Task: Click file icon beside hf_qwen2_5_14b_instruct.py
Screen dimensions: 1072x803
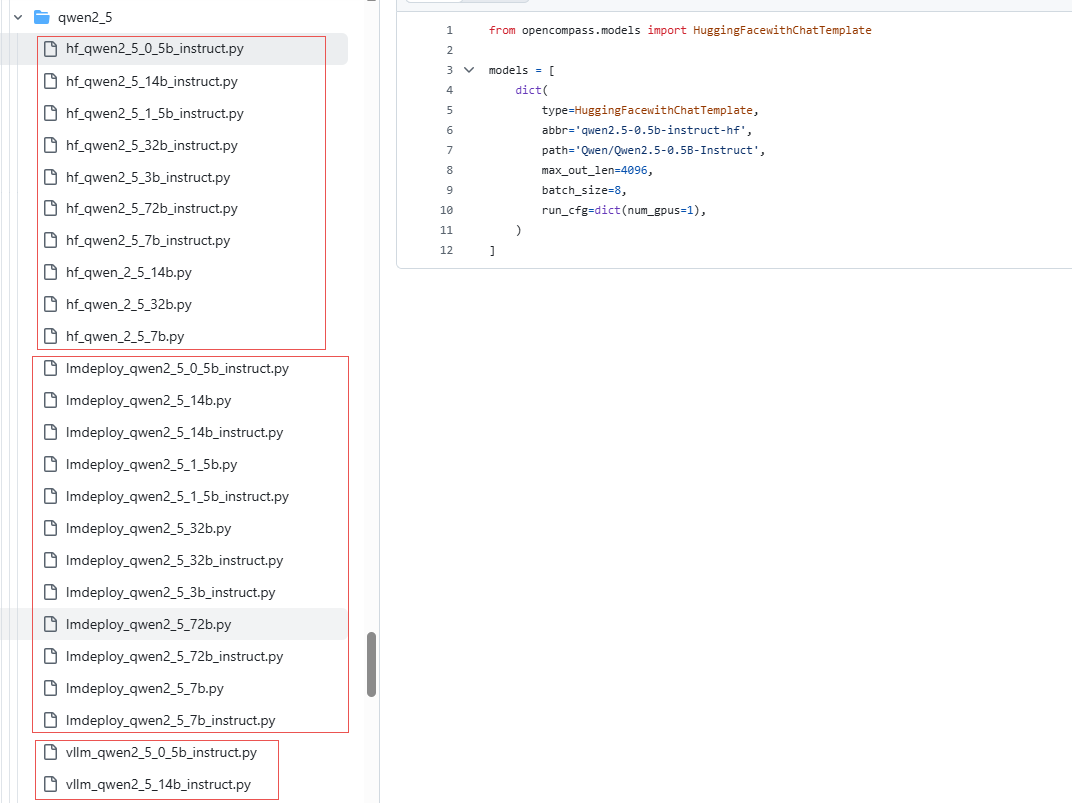Action: tap(51, 81)
